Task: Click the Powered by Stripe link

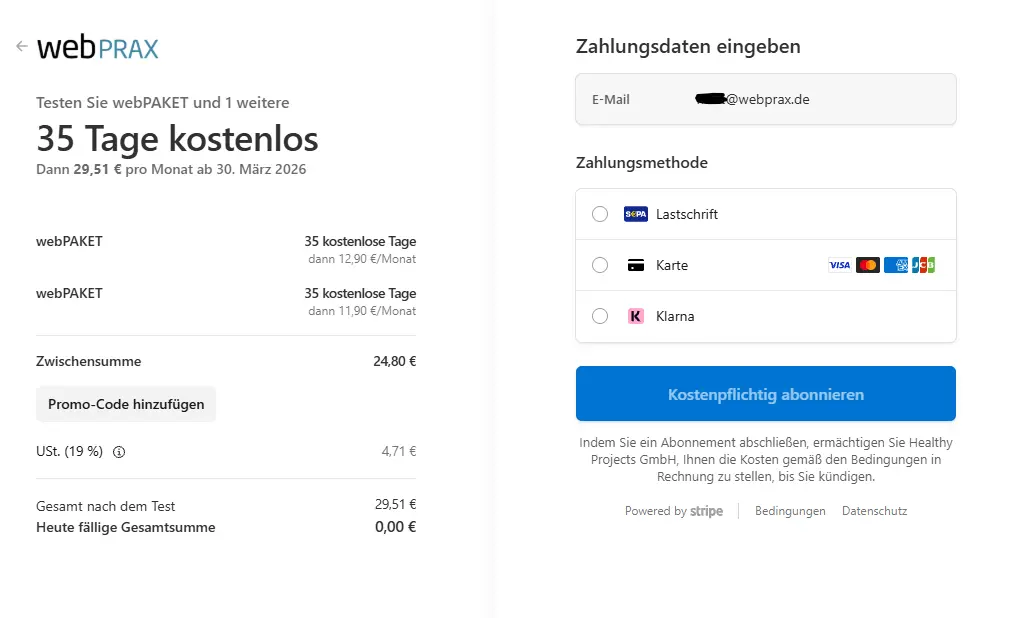Action: click(x=673, y=511)
